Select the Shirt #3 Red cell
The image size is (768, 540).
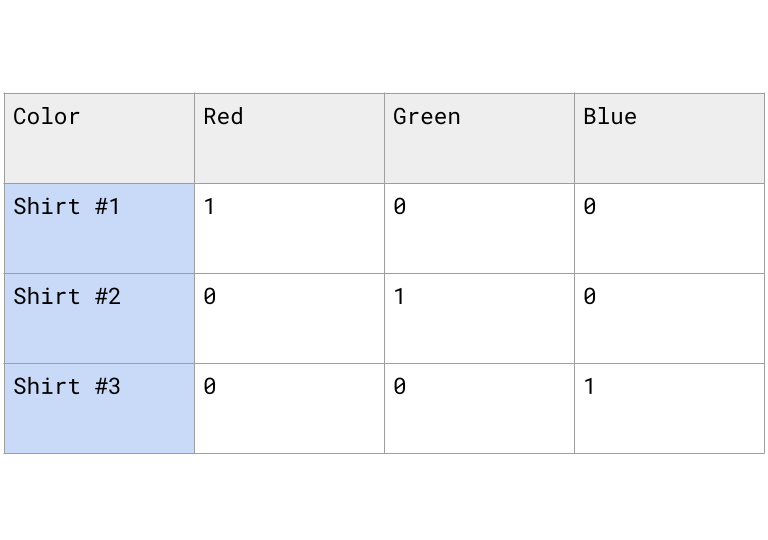[x=289, y=408]
